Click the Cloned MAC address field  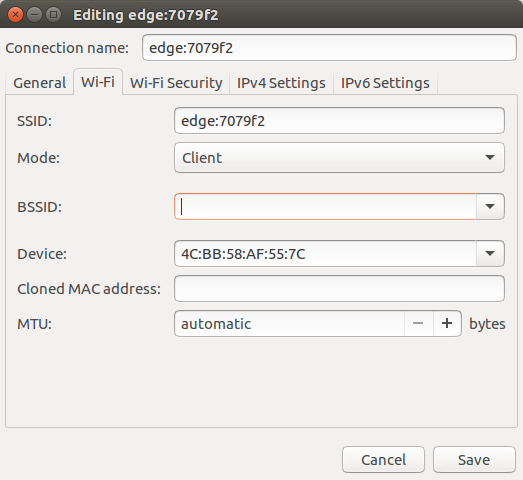339,289
